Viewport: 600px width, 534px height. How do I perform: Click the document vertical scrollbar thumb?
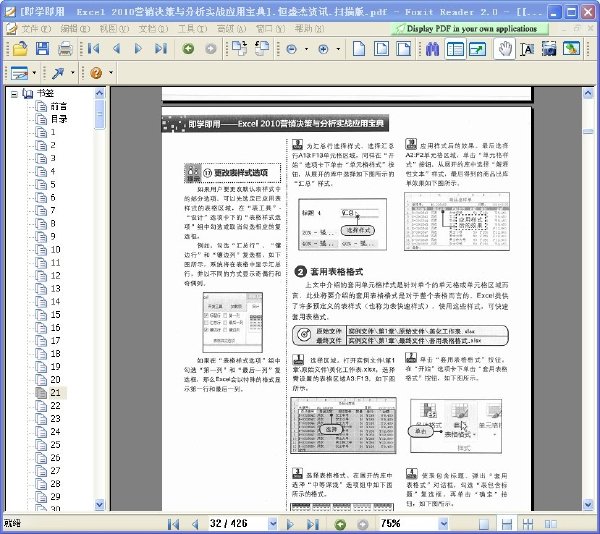pyautogui.click(x=588, y=132)
